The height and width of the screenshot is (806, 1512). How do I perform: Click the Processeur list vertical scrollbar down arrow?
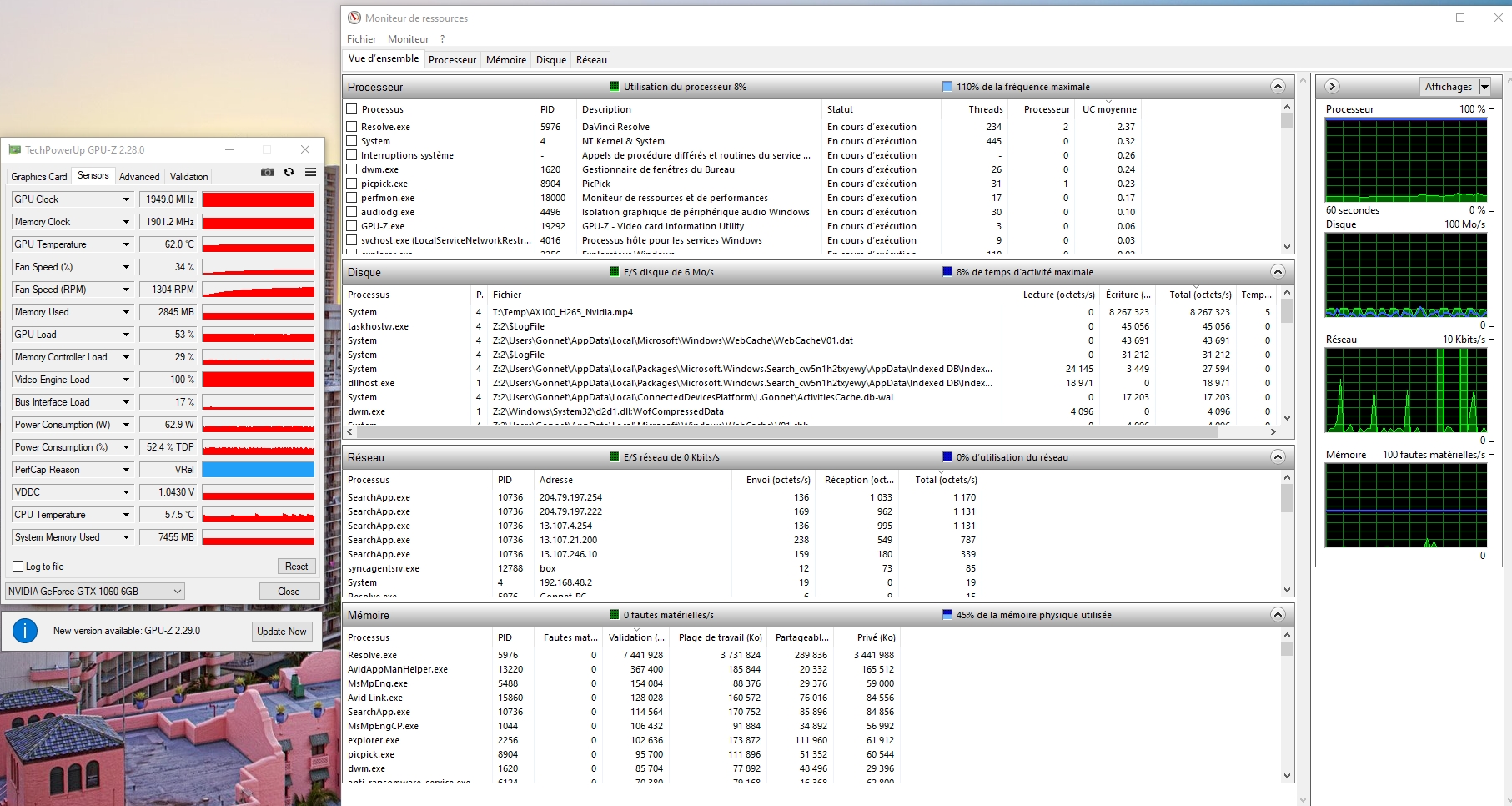tap(1287, 247)
